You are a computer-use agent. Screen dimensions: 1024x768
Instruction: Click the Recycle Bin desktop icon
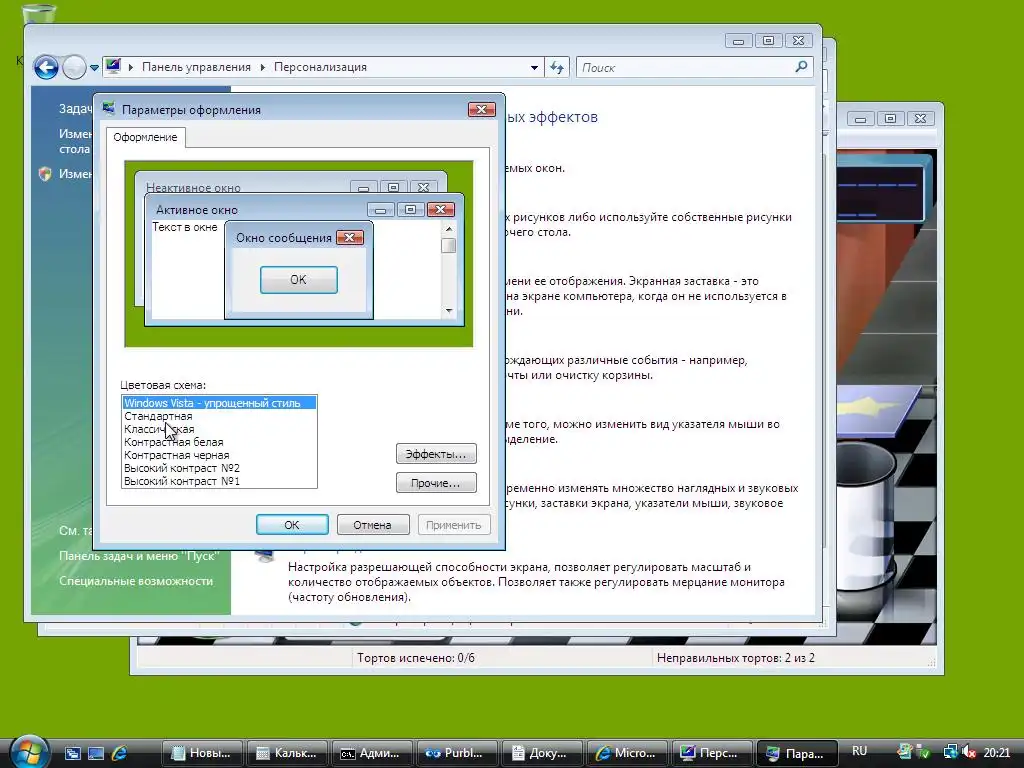(39, 13)
